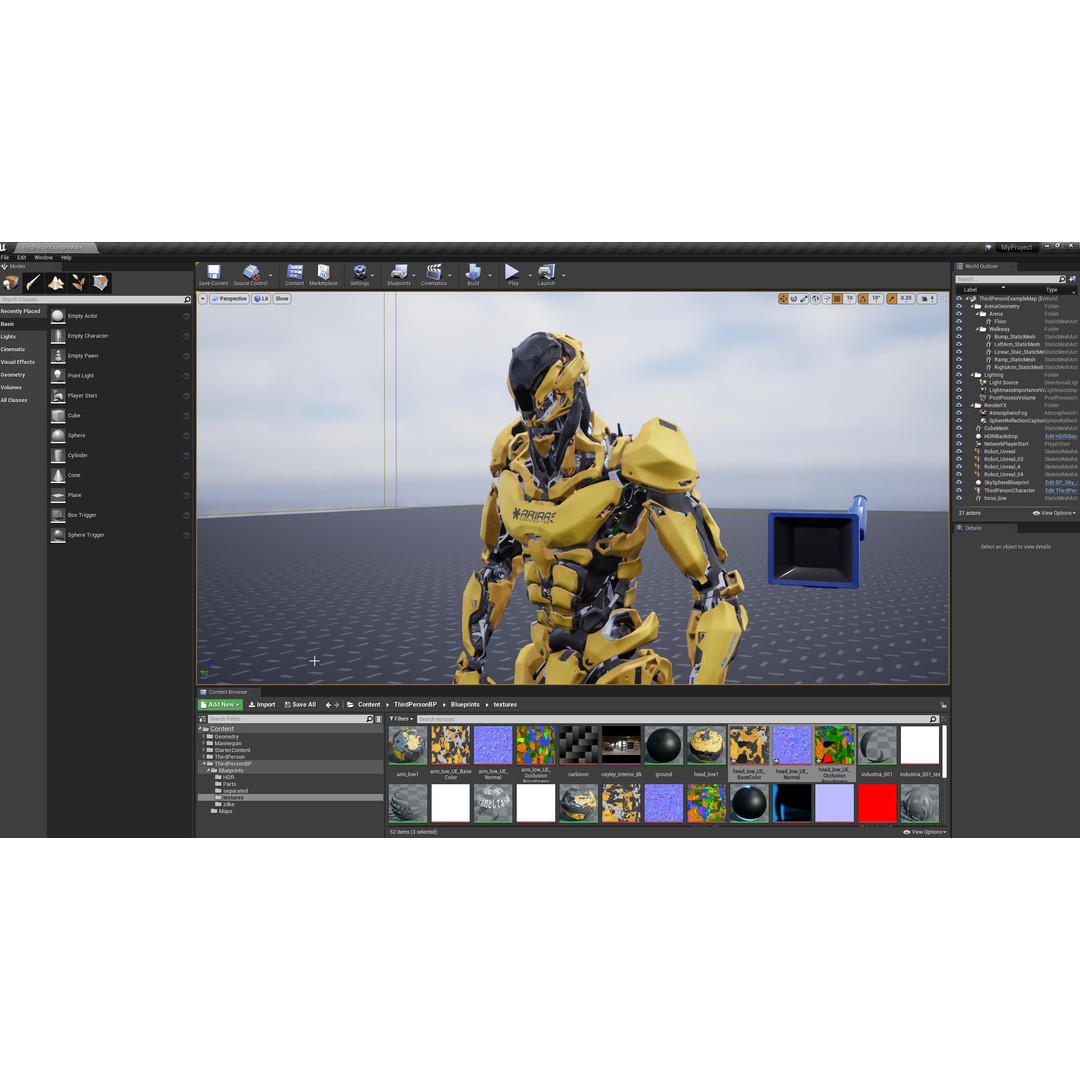Open the Edit menu
This screenshot has height=1080, width=1080.
(x=22, y=258)
